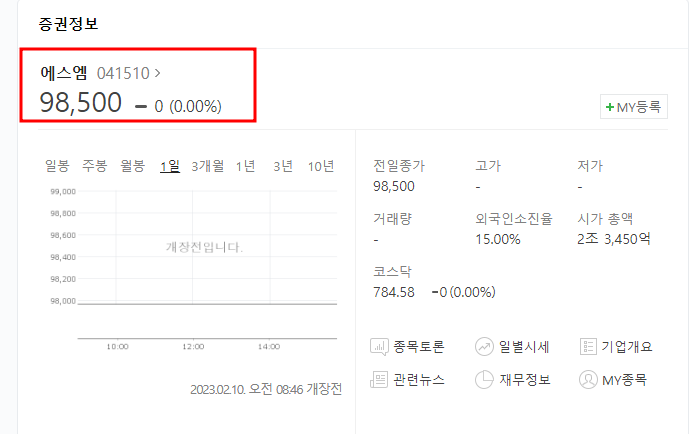The image size is (689, 434).
Task: Expand stock details via chevron after 041510
Action: (157, 73)
